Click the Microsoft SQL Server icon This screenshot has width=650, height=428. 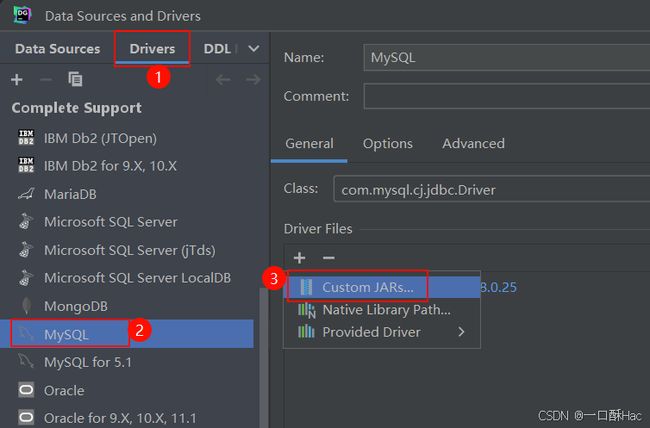point(26,221)
